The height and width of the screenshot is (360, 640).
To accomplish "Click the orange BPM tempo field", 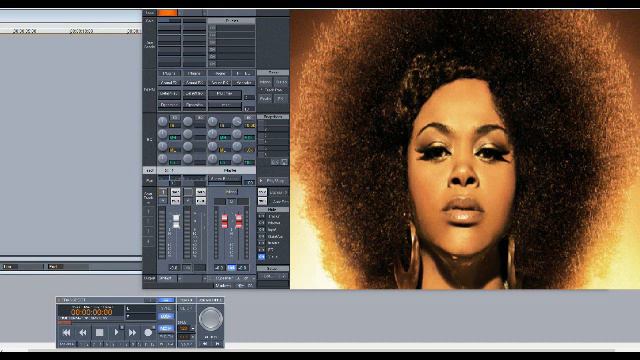I will 184,328.
